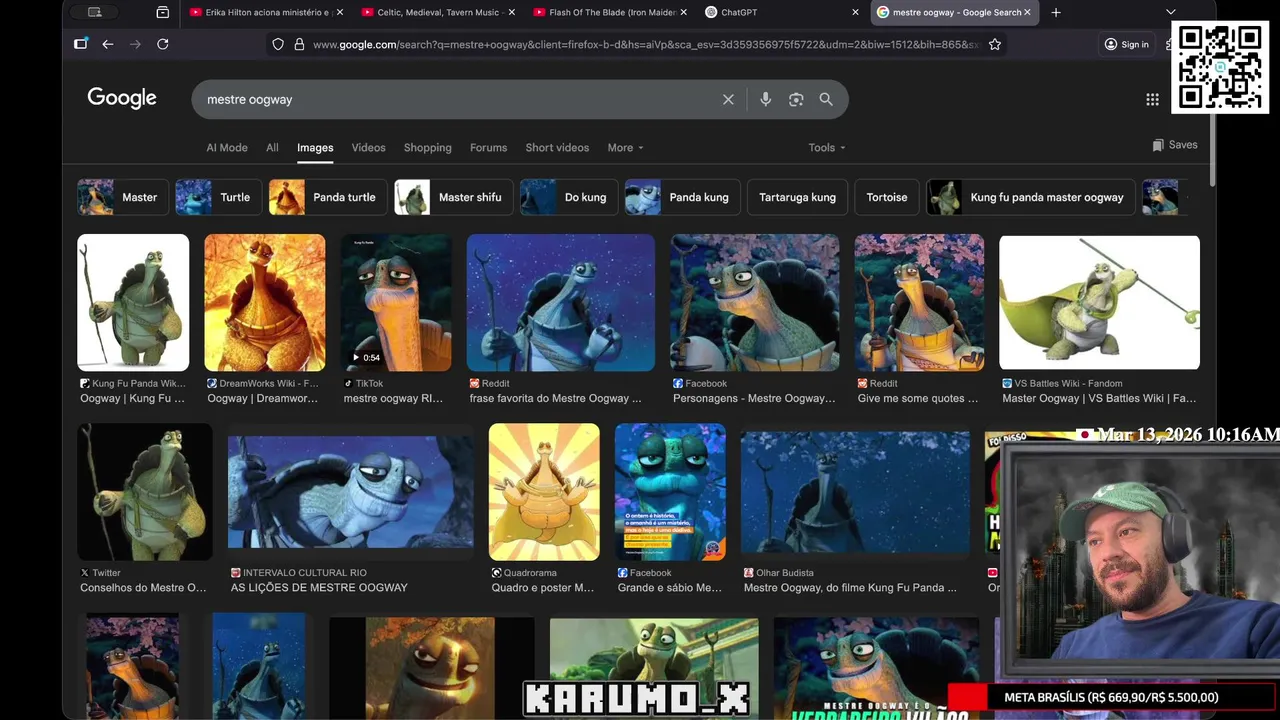Image resolution: width=1280 pixels, height=720 pixels.
Task: Expand the list-all-tabs chevron
Action: 1170,12
